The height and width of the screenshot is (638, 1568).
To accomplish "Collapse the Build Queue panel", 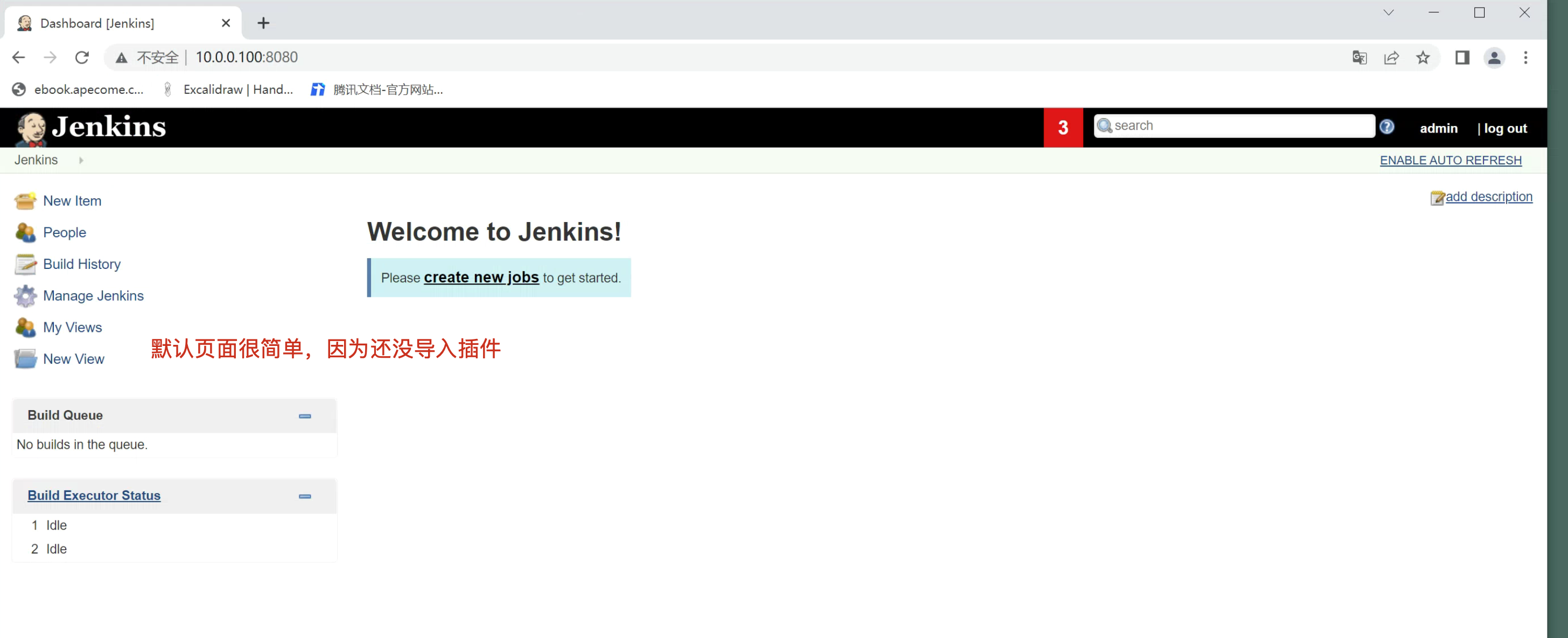I will click(x=304, y=416).
